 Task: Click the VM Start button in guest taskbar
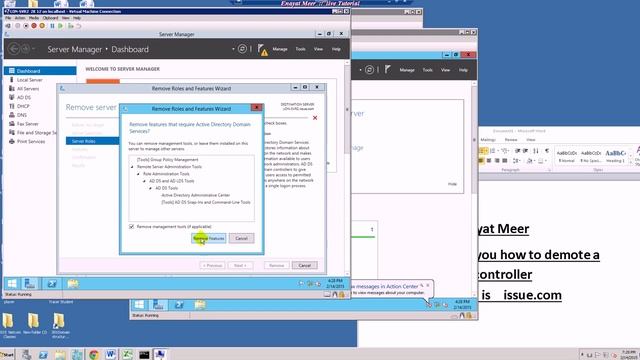click(x=12, y=283)
